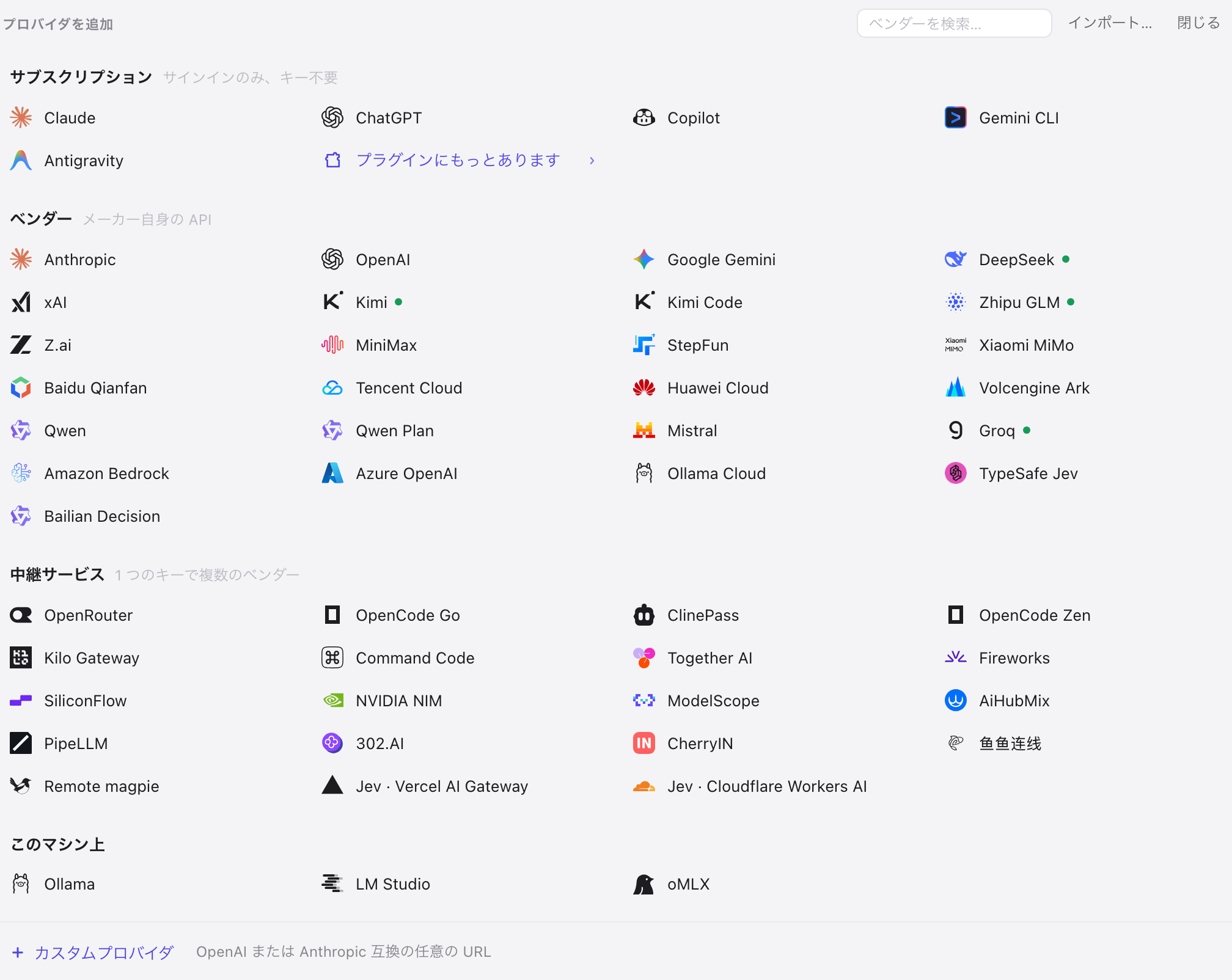Click the StepFun icon
The image size is (1232, 980).
coord(644,345)
